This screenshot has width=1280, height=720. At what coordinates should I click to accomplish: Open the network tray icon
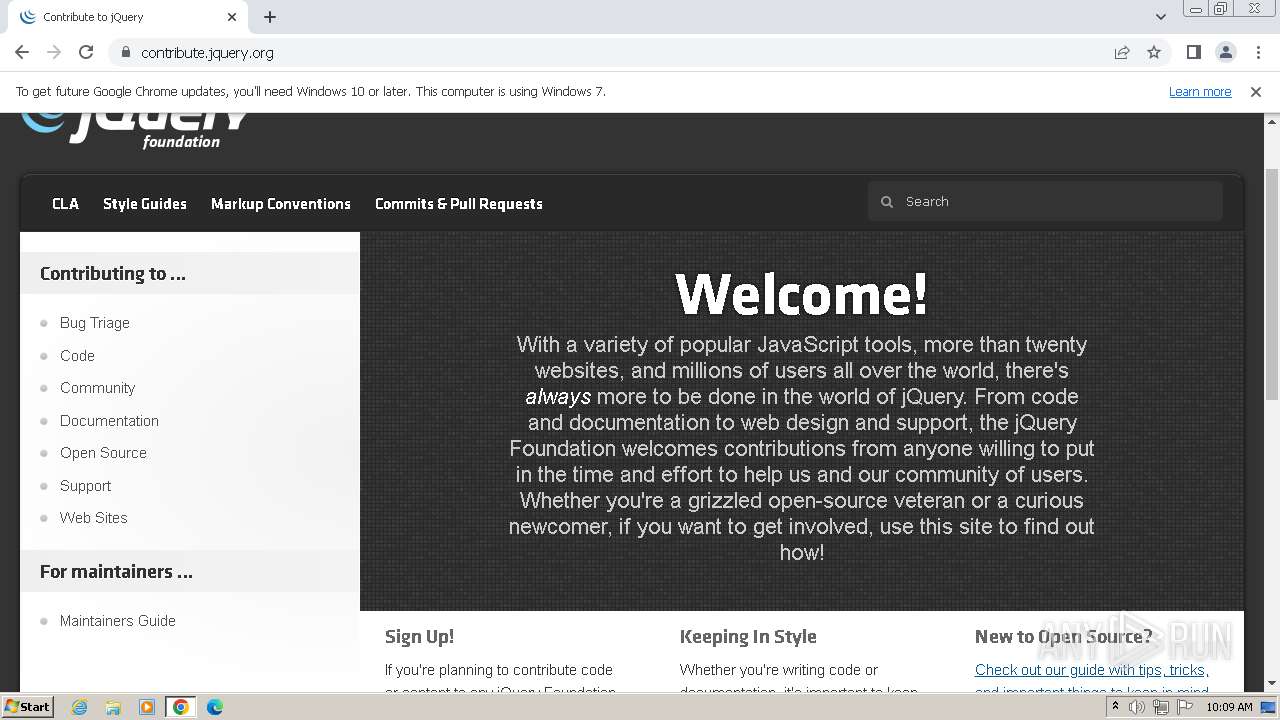coord(1161,707)
